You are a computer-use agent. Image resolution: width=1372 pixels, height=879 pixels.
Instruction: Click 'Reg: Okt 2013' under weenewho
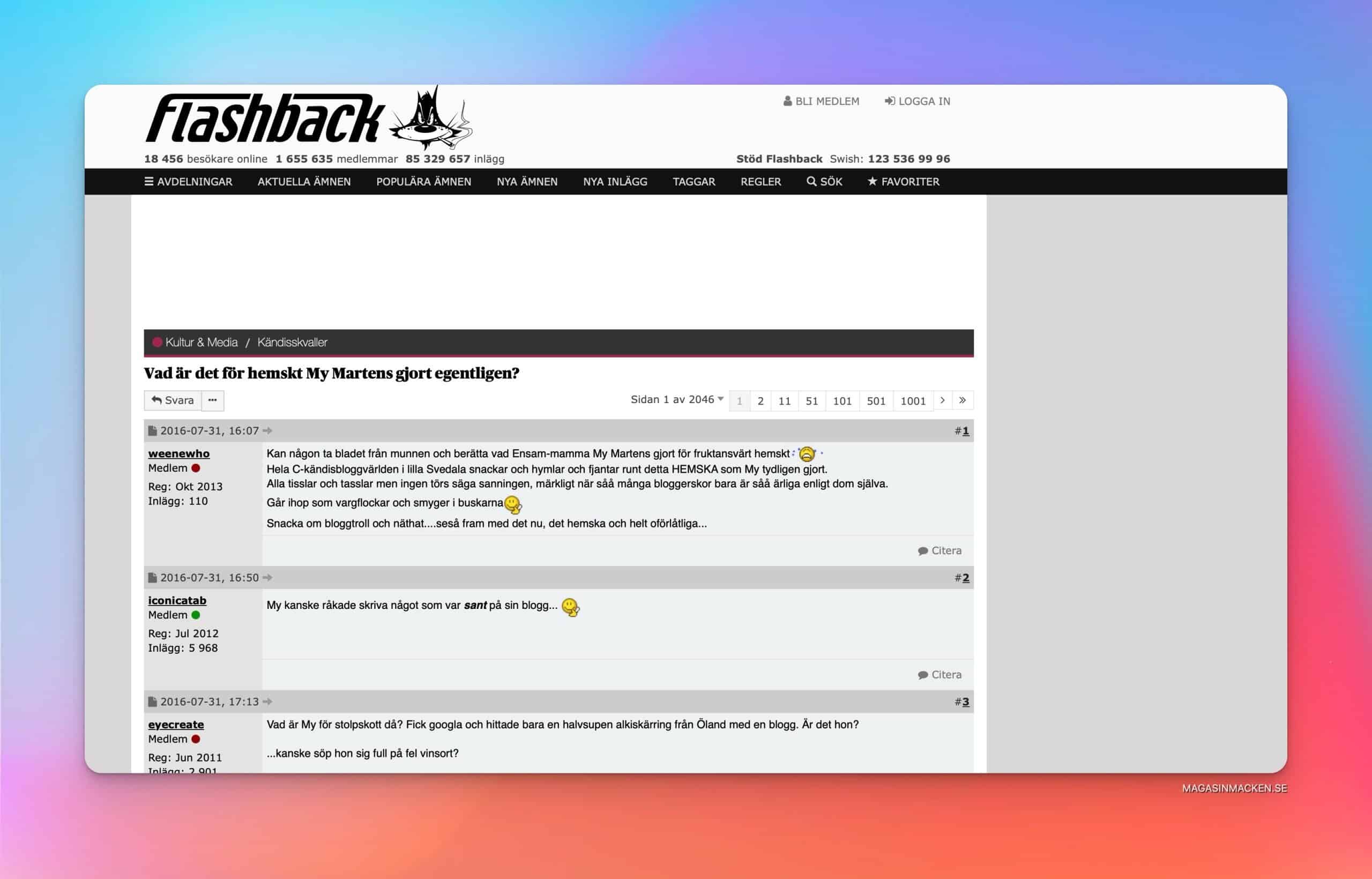click(185, 486)
